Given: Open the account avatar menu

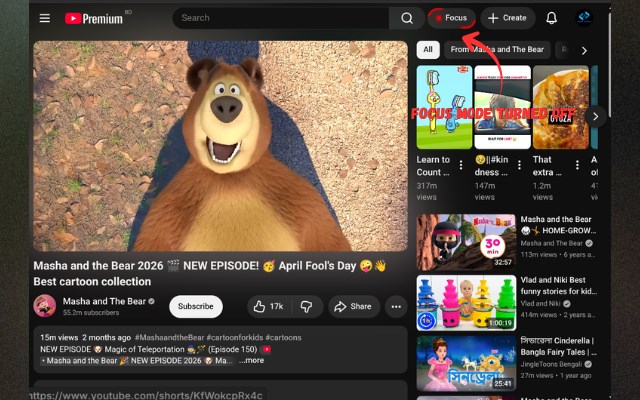Looking at the screenshot, I should click(x=584, y=18).
